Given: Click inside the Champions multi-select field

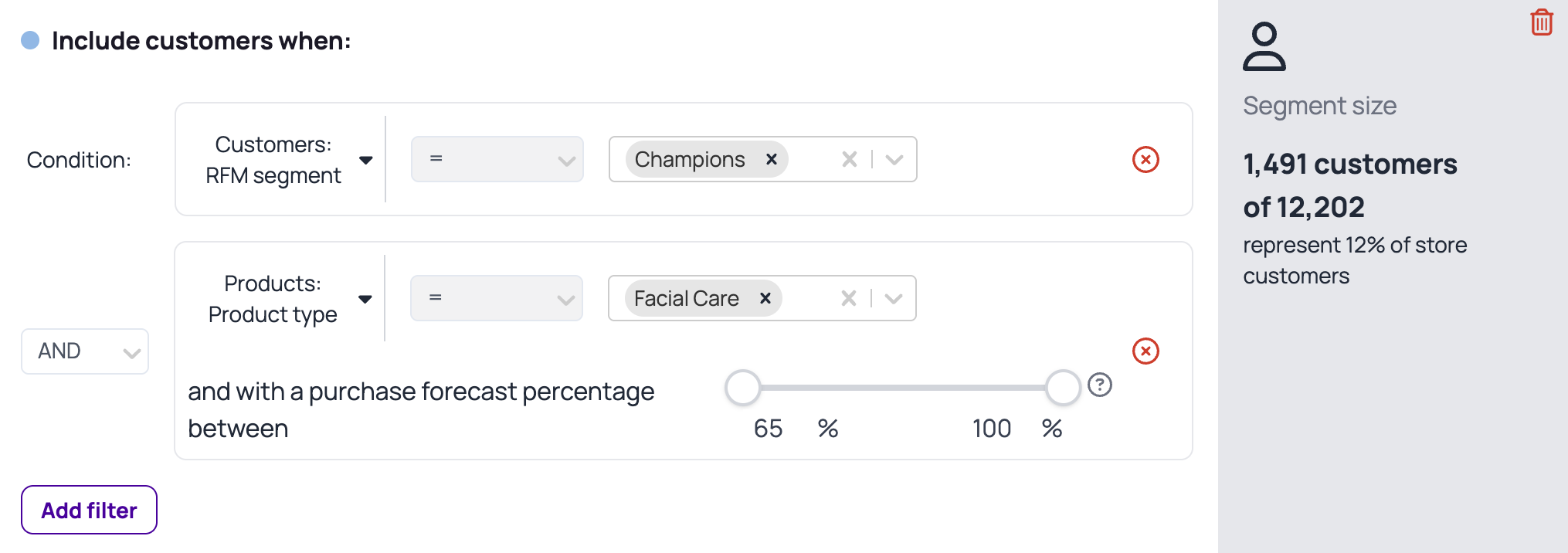Looking at the screenshot, I should (x=811, y=159).
